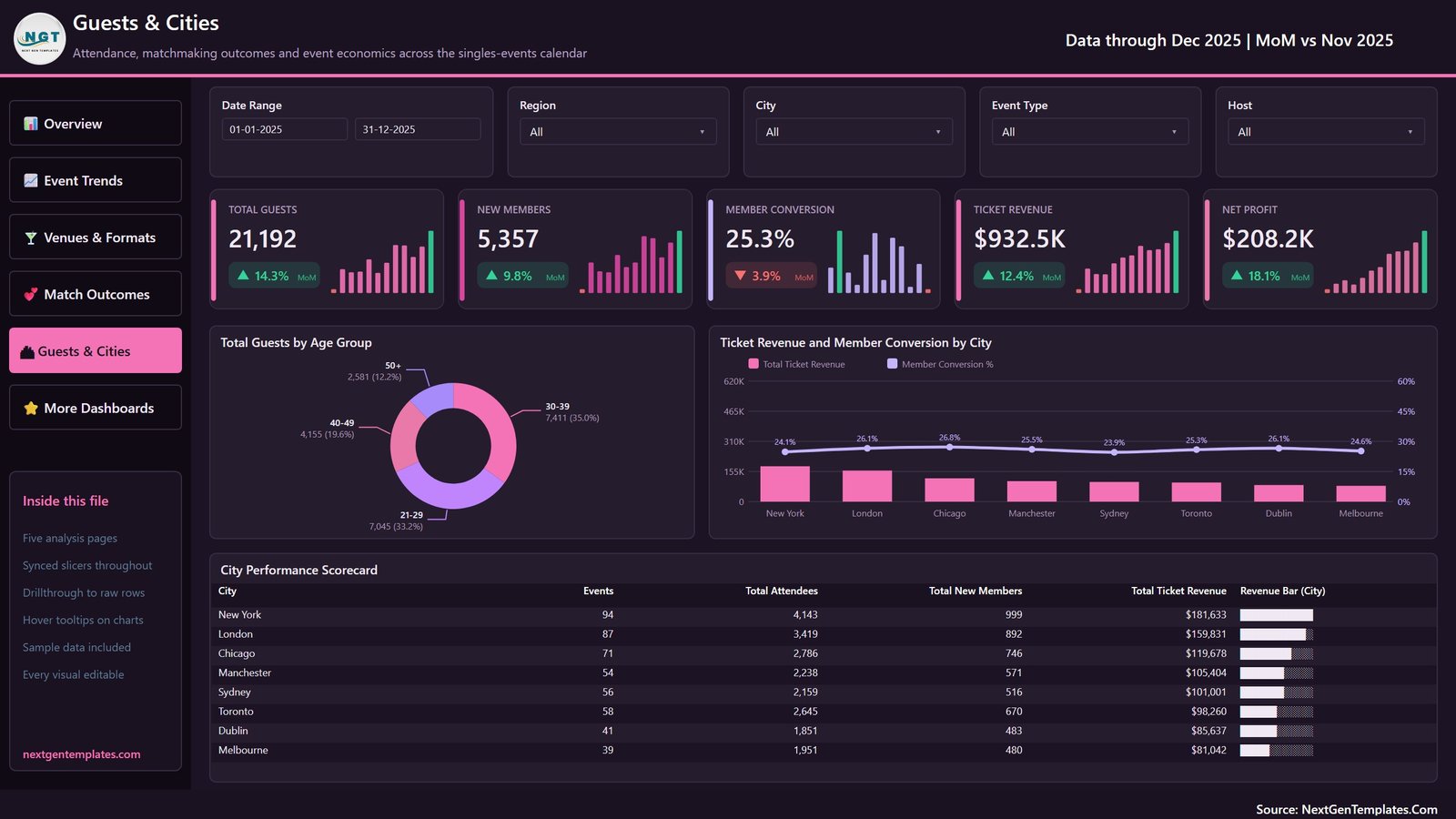Click the Host dropdown arrow

[1410, 132]
